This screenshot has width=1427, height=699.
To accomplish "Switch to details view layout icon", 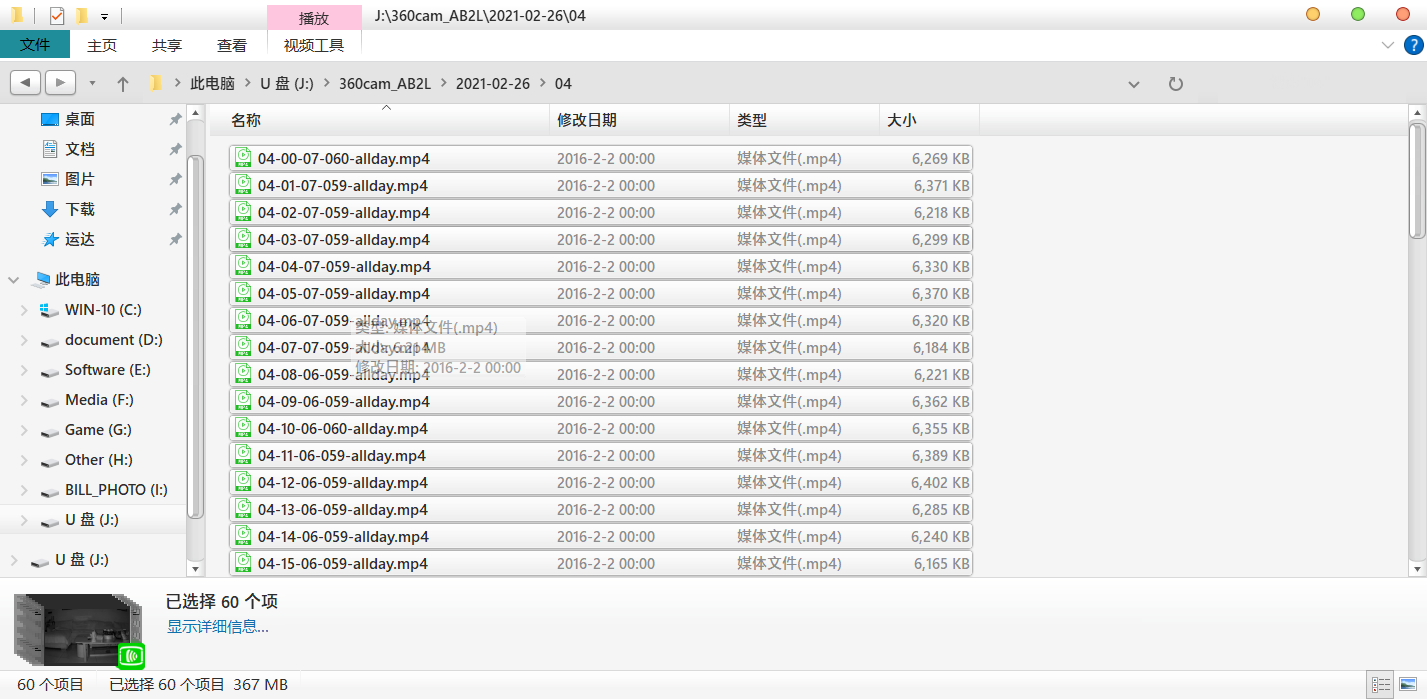I will [x=1381, y=685].
